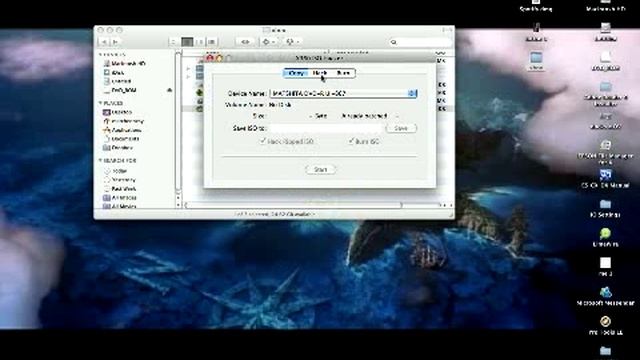Switch to the Copy tab
Screen dimensions: 640x360
click(x=296, y=73)
